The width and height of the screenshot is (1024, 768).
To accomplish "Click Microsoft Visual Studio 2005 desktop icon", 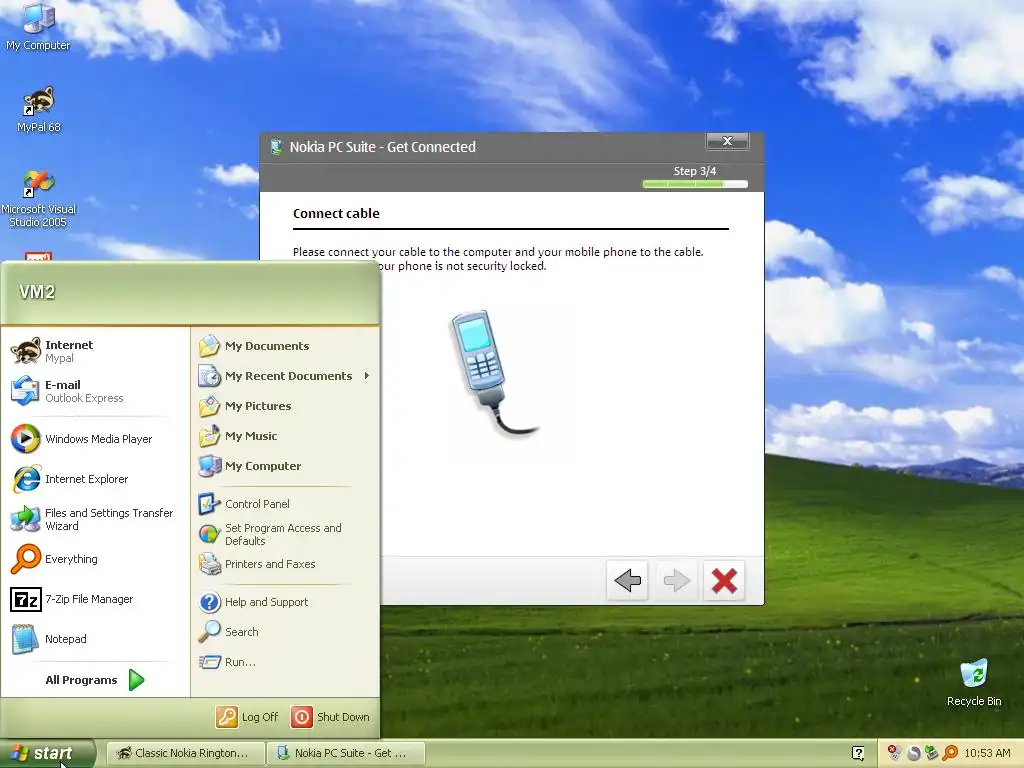I will [39, 198].
